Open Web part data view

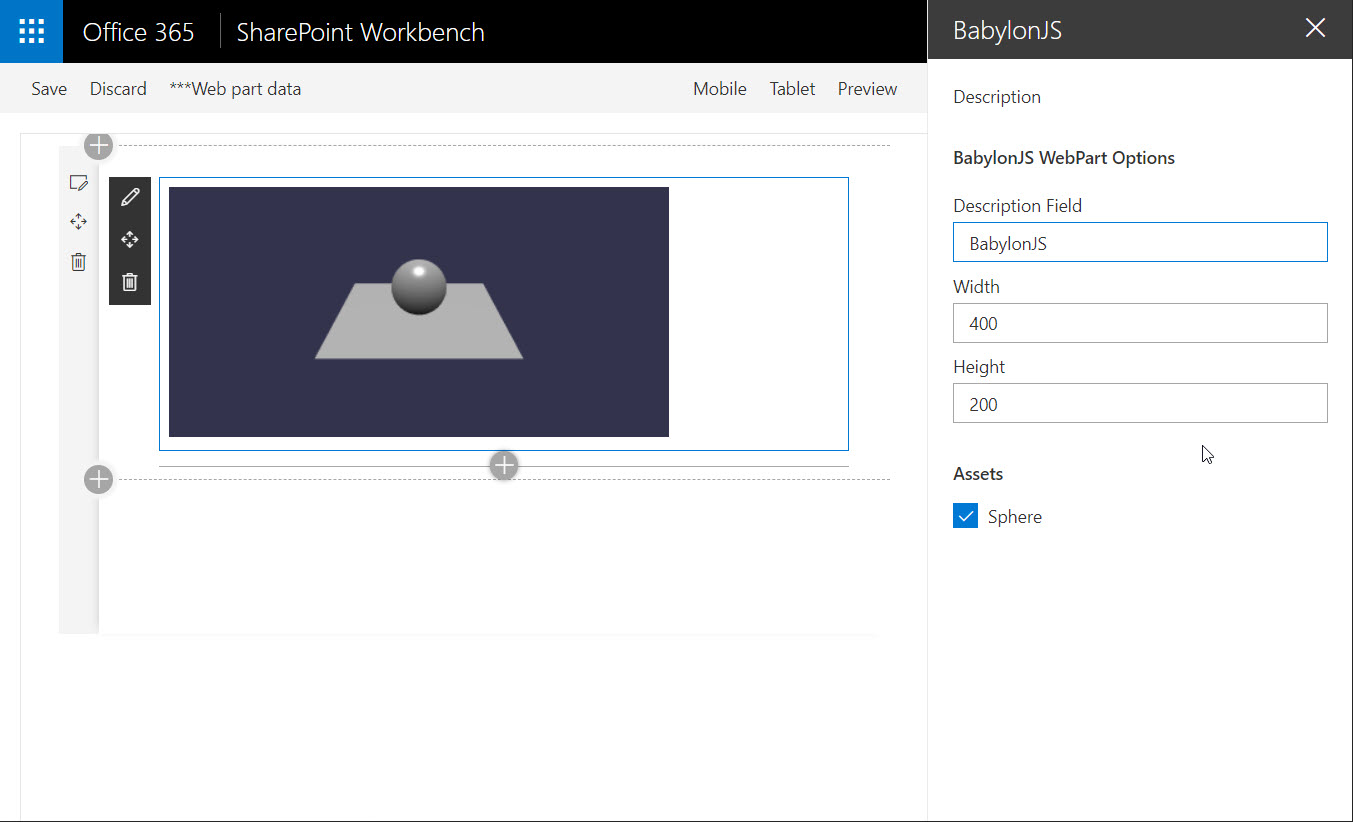[x=235, y=89]
